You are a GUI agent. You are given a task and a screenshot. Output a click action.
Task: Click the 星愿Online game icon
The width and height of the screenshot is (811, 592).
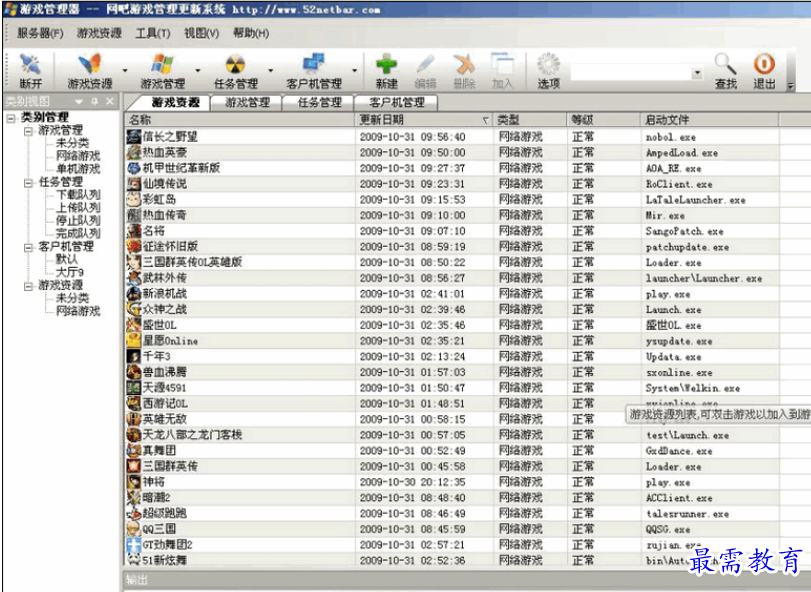[134, 340]
